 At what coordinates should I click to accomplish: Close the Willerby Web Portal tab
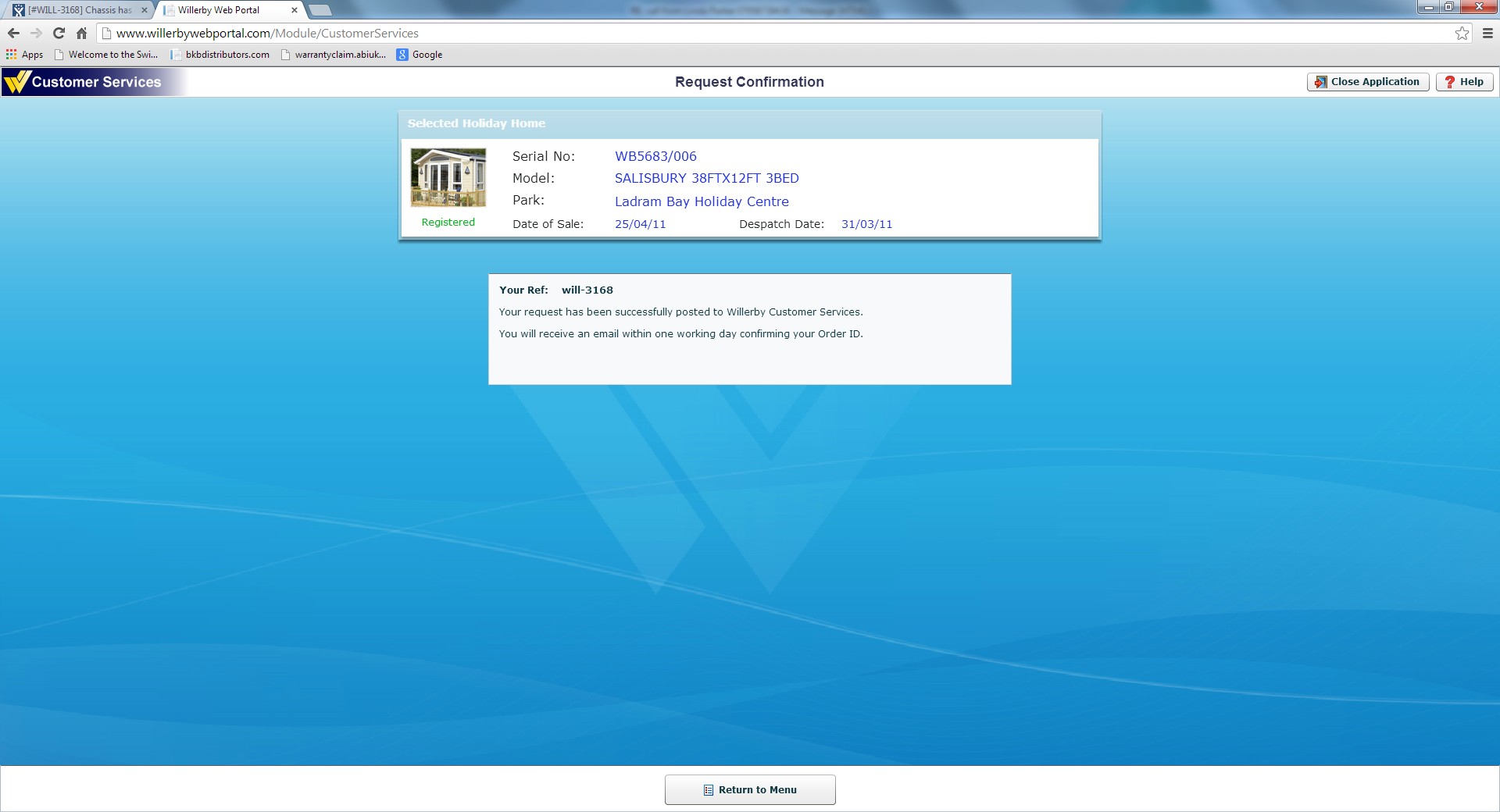coord(295,10)
